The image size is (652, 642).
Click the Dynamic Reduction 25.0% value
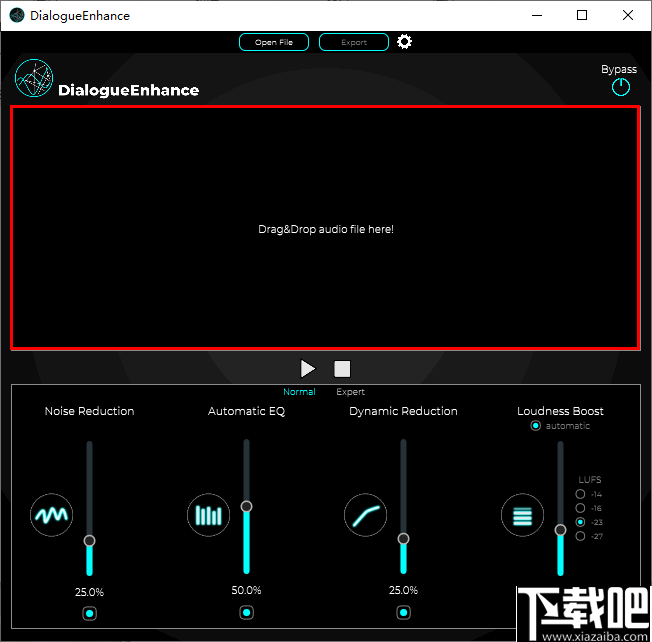[x=403, y=590]
